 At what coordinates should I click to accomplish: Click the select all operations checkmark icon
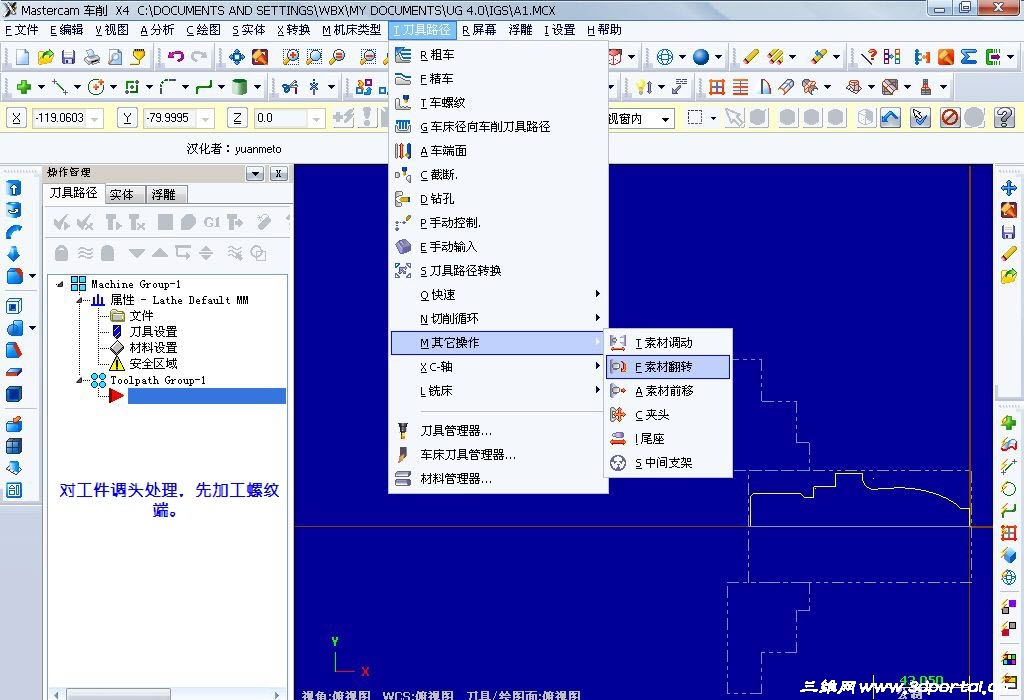click(61, 223)
